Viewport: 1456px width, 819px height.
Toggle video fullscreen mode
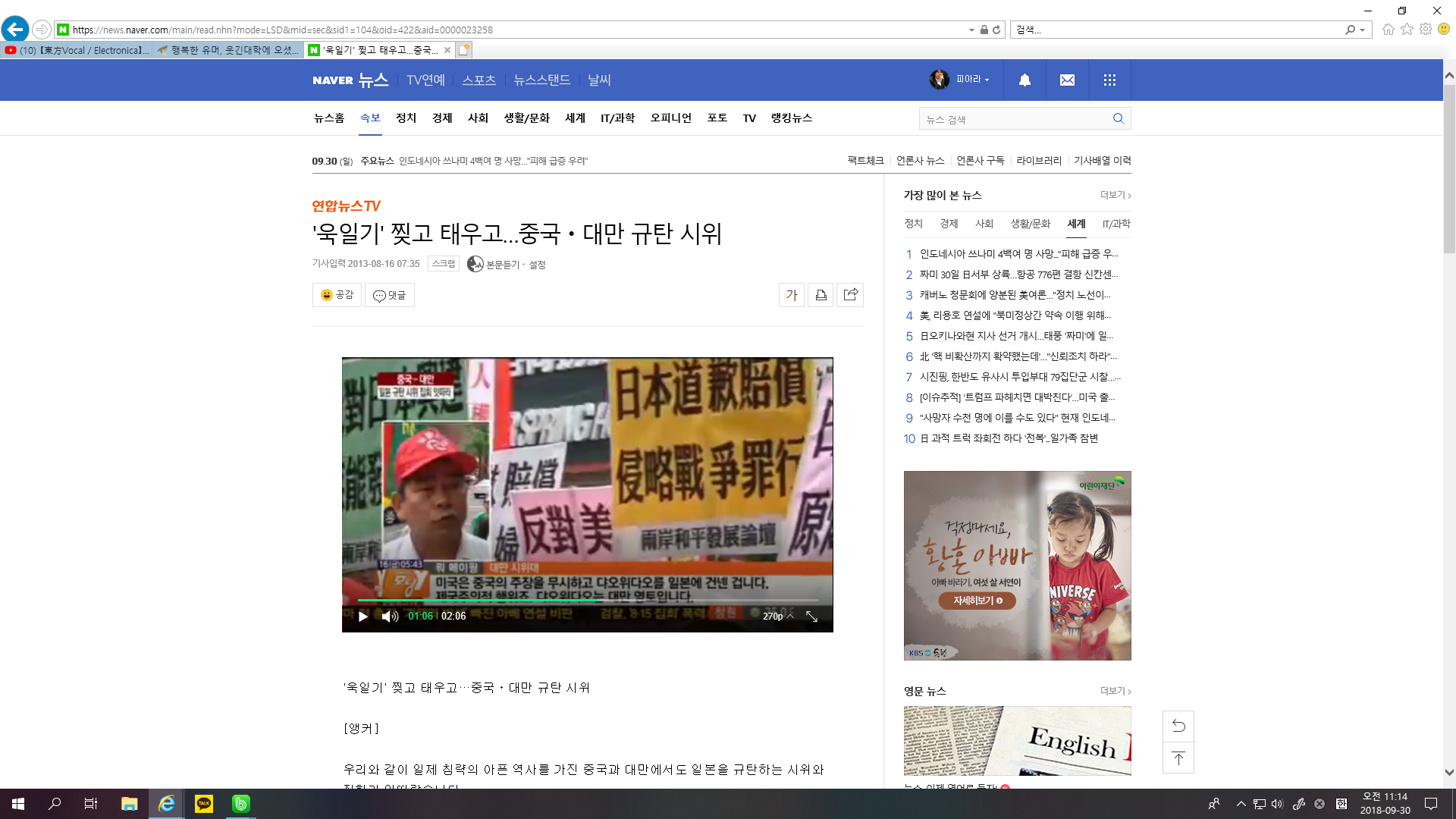pyautogui.click(x=811, y=617)
